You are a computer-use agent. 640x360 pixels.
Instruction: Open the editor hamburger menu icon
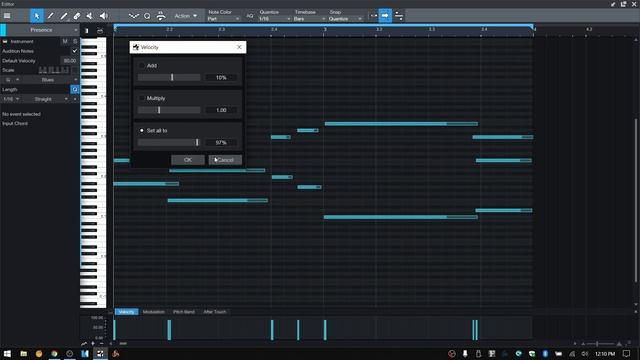[7, 16]
